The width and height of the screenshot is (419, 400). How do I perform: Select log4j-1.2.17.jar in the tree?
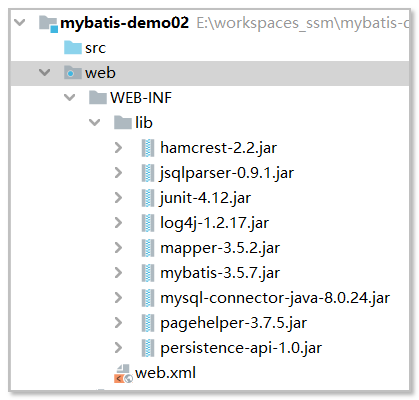214,223
